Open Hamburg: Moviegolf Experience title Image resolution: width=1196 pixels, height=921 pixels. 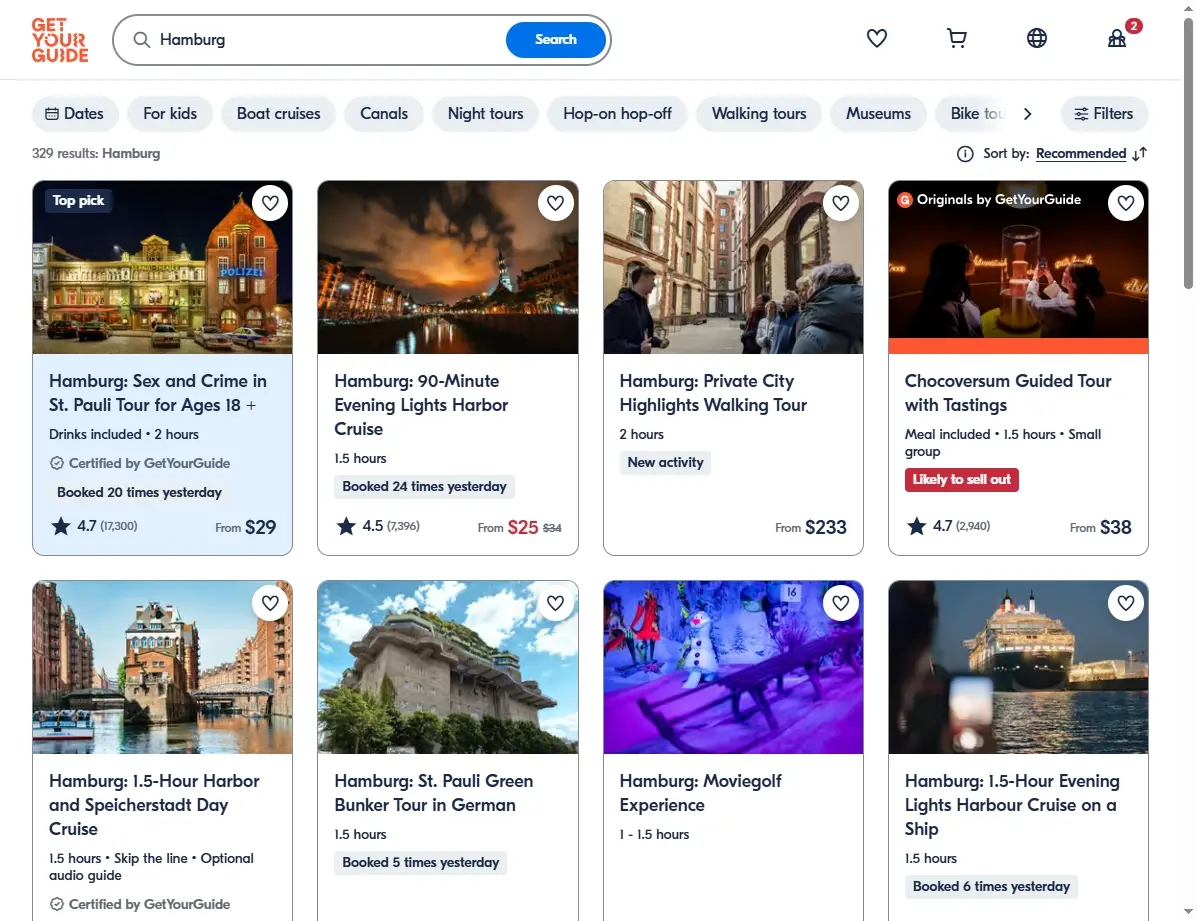[x=700, y=793]
